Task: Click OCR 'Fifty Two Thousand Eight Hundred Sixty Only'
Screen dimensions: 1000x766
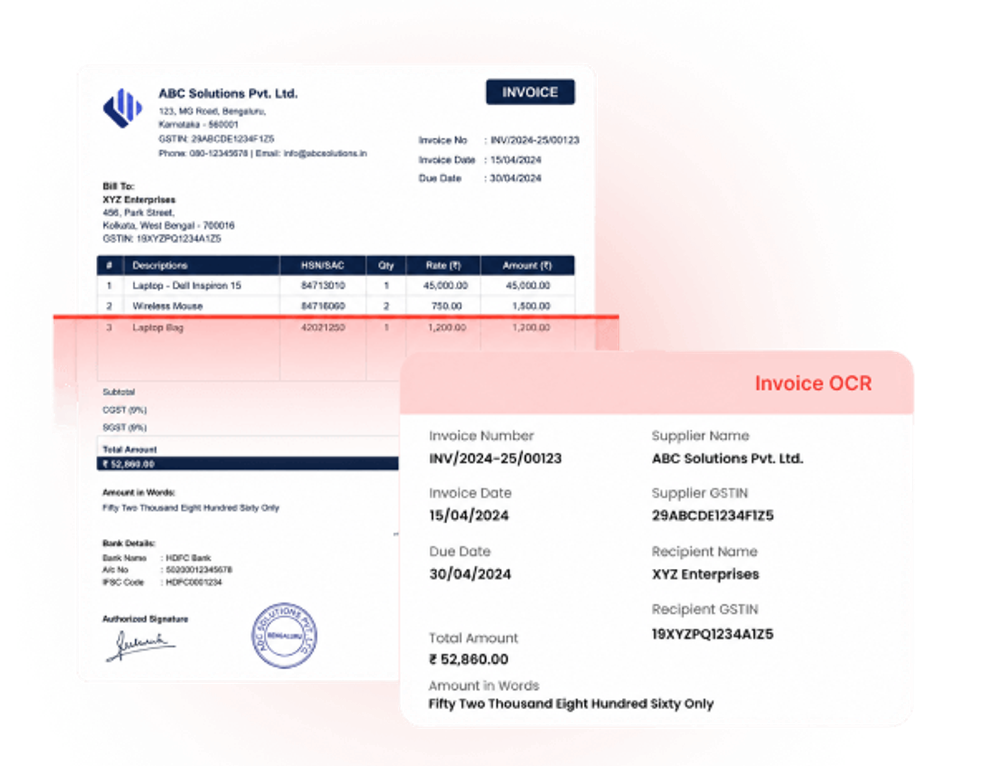Action: [x=571, y=704]
